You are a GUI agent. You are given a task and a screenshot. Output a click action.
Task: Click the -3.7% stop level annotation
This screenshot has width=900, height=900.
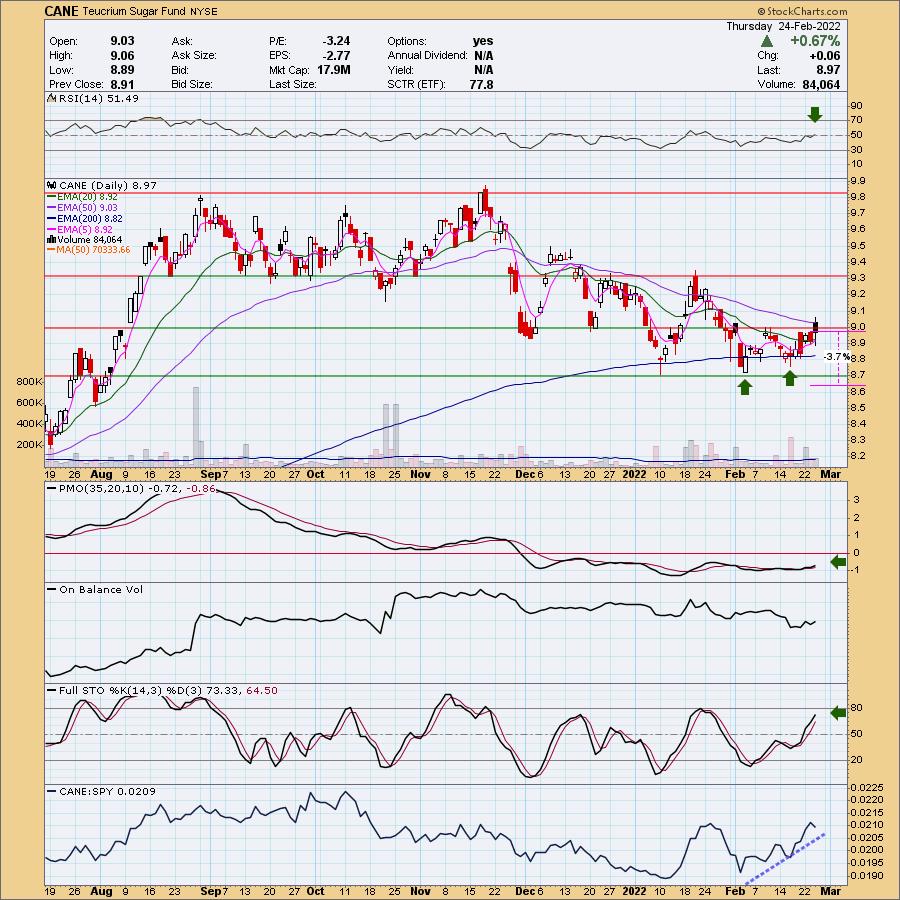pyautogui.click(x=836, y=357)
